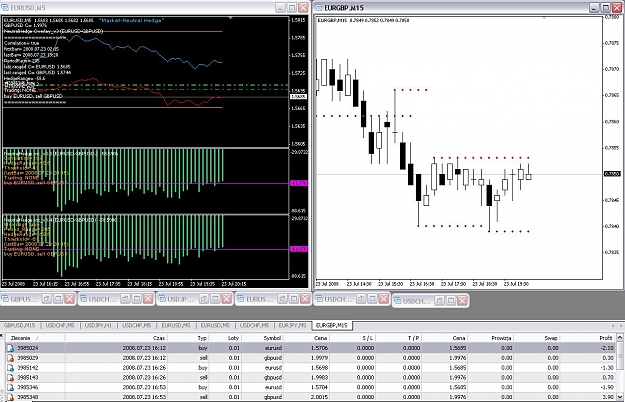Click the sell icon of order 3985348

click(x=10, y=397)
